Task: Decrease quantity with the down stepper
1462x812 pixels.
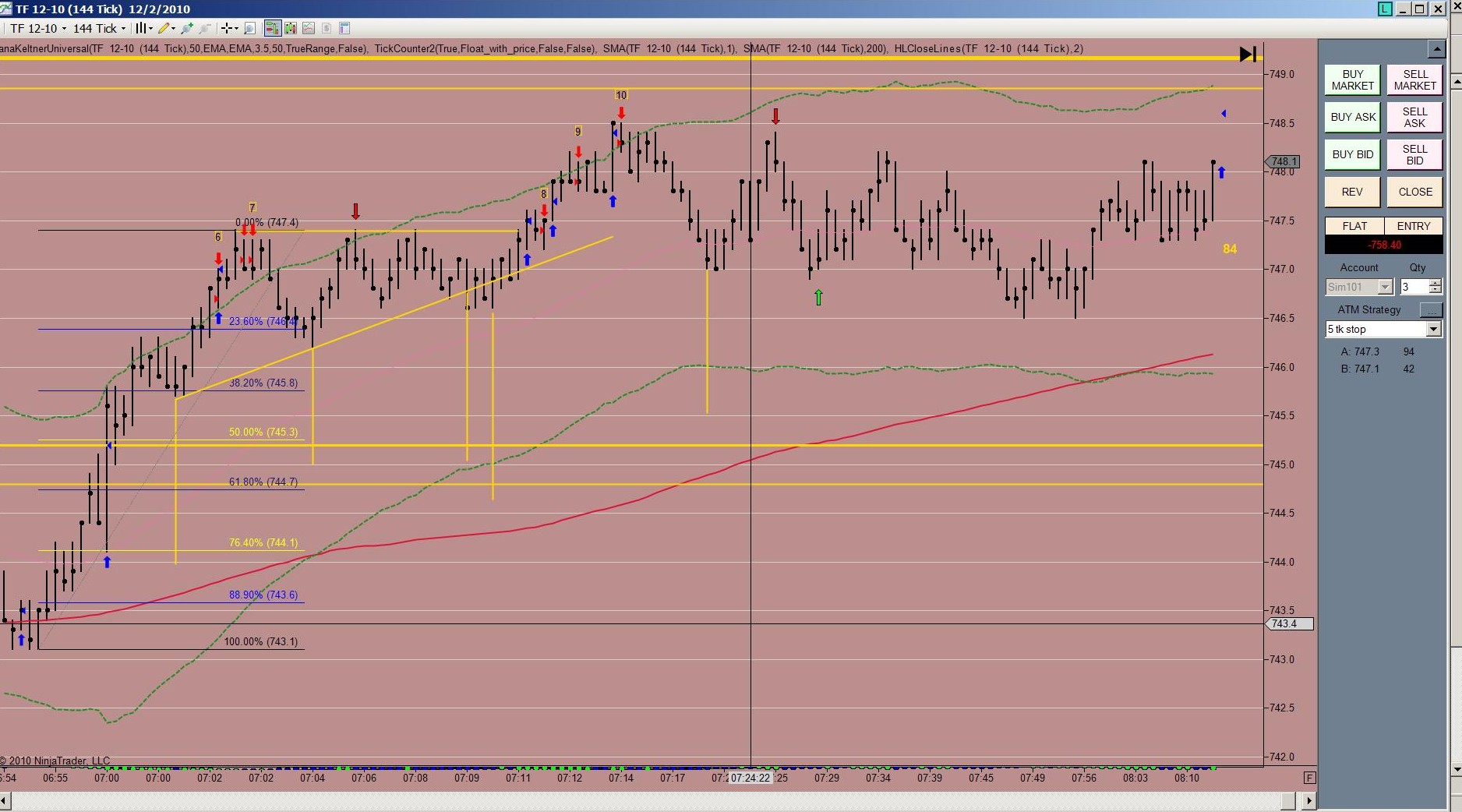Action: [x=1436, y=291]
